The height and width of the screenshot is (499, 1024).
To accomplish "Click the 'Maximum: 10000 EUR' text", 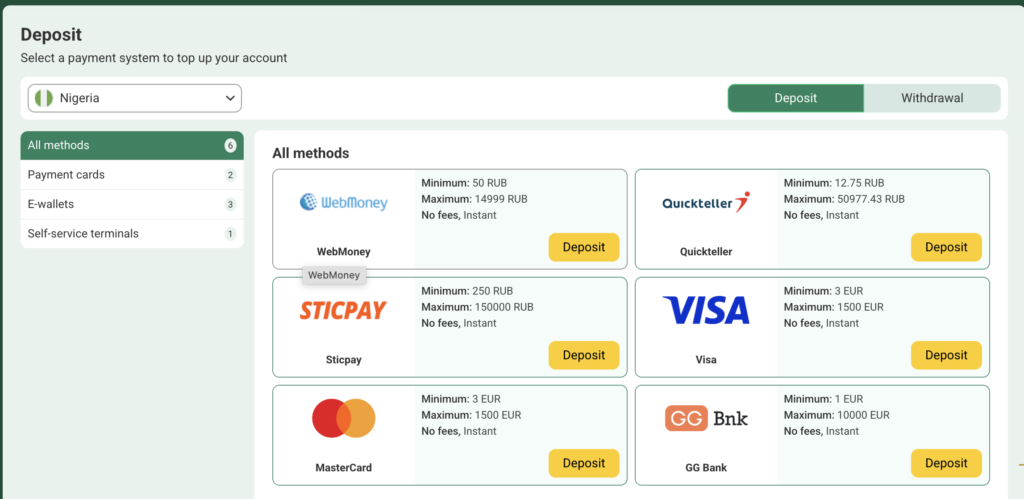I will tap(837, 415).
